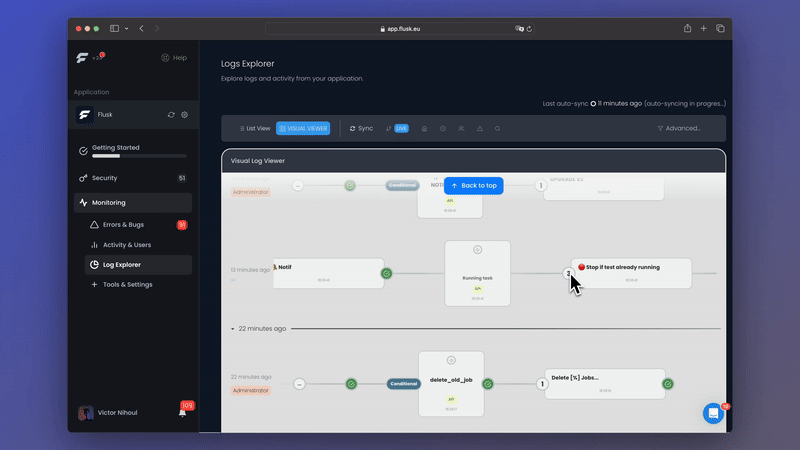Click the home filter icon in toolbar
This screenshot has height=450, width=800.
(x=424, y=129)
